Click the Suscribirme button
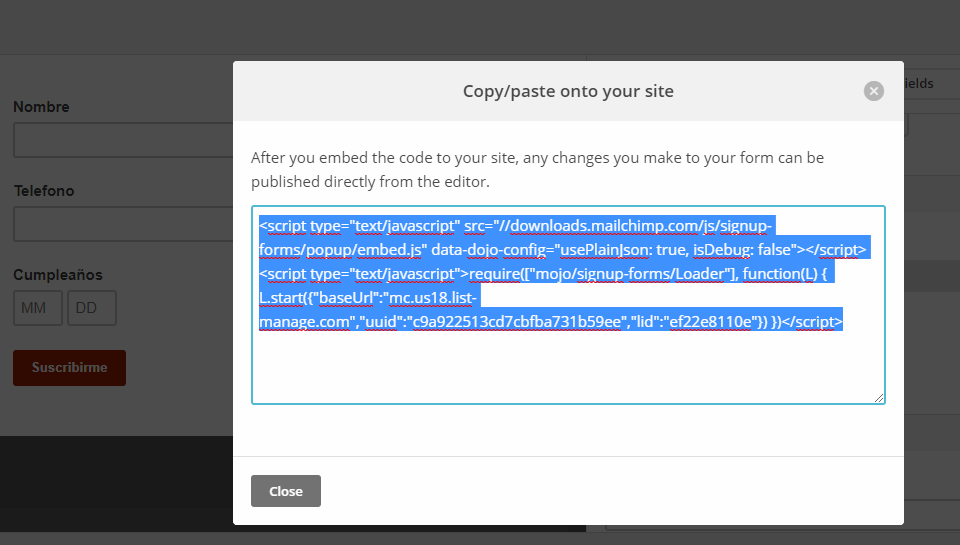Viewport: 960px width, 545px height. click(x=70, y=368)
